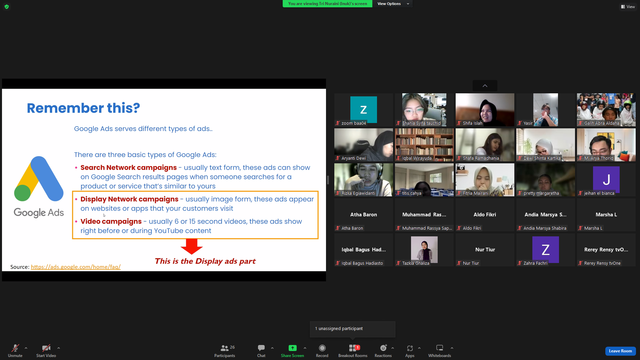Screen dimensions: 640x360
Task: Click the divider handle between slide and gallery
Action: [x=328, y=180]
